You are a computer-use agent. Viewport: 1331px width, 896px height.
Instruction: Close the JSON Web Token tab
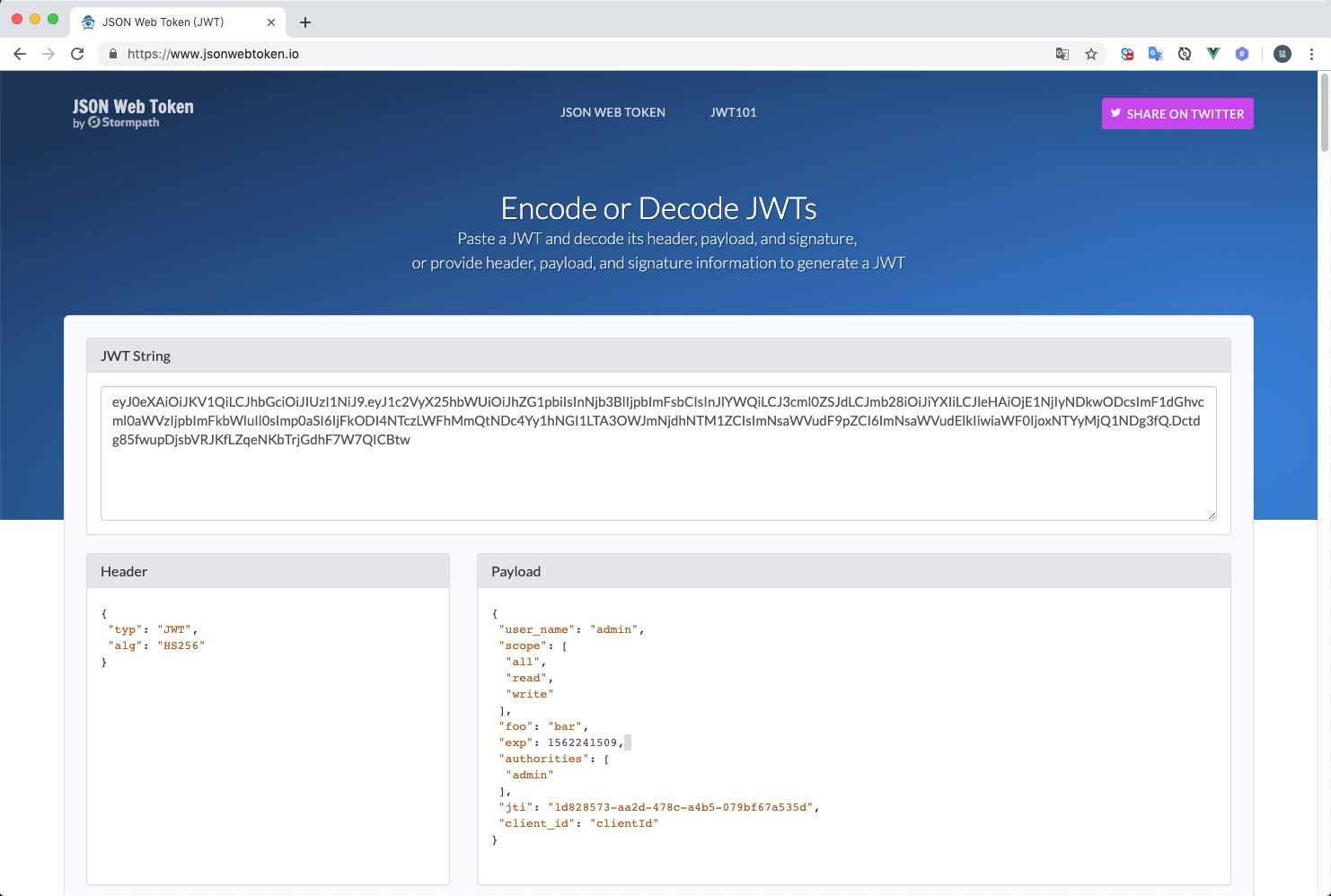[271, 22]
